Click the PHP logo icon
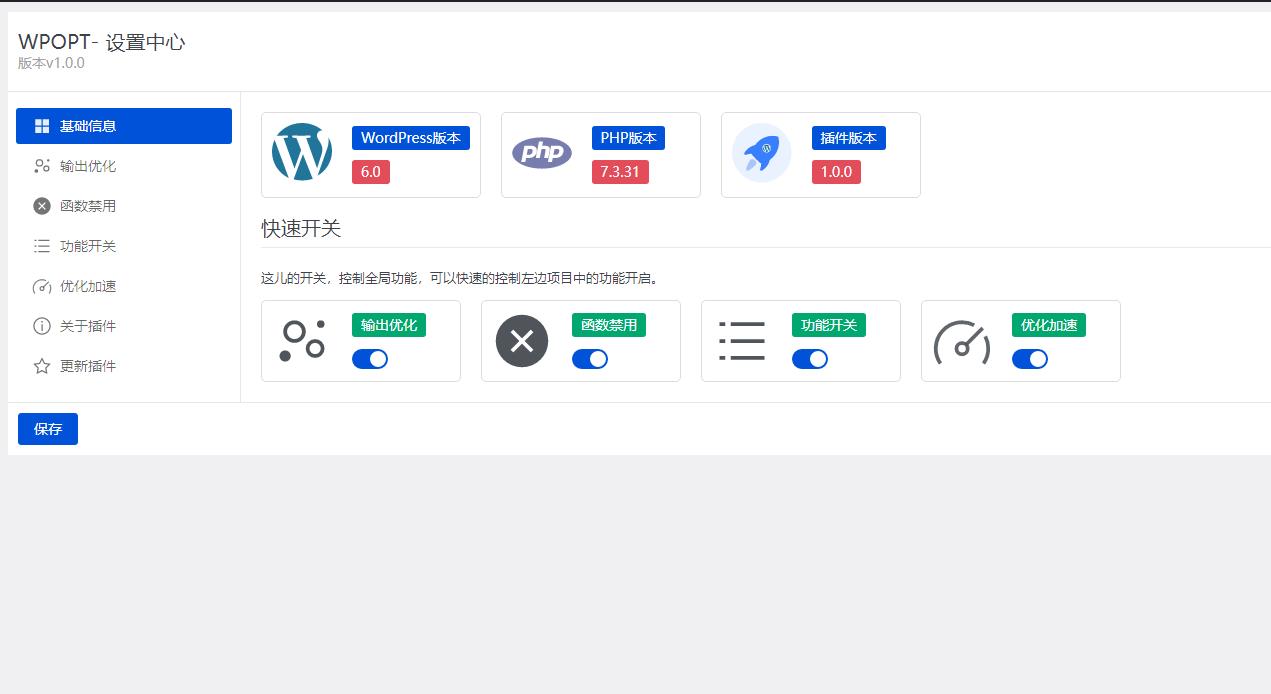The width and height of the screenshot is (1271, 694). [542, 152]
